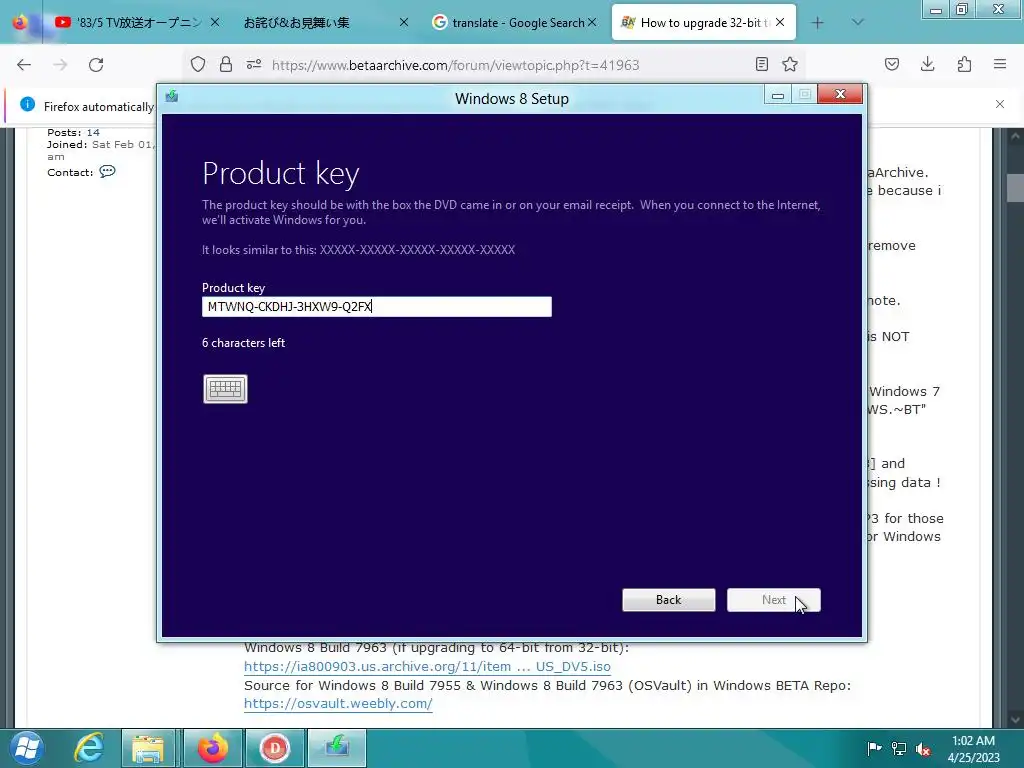Click the Setup title bar icon
The image size is (1024, 768).
[x=172, y=96]
